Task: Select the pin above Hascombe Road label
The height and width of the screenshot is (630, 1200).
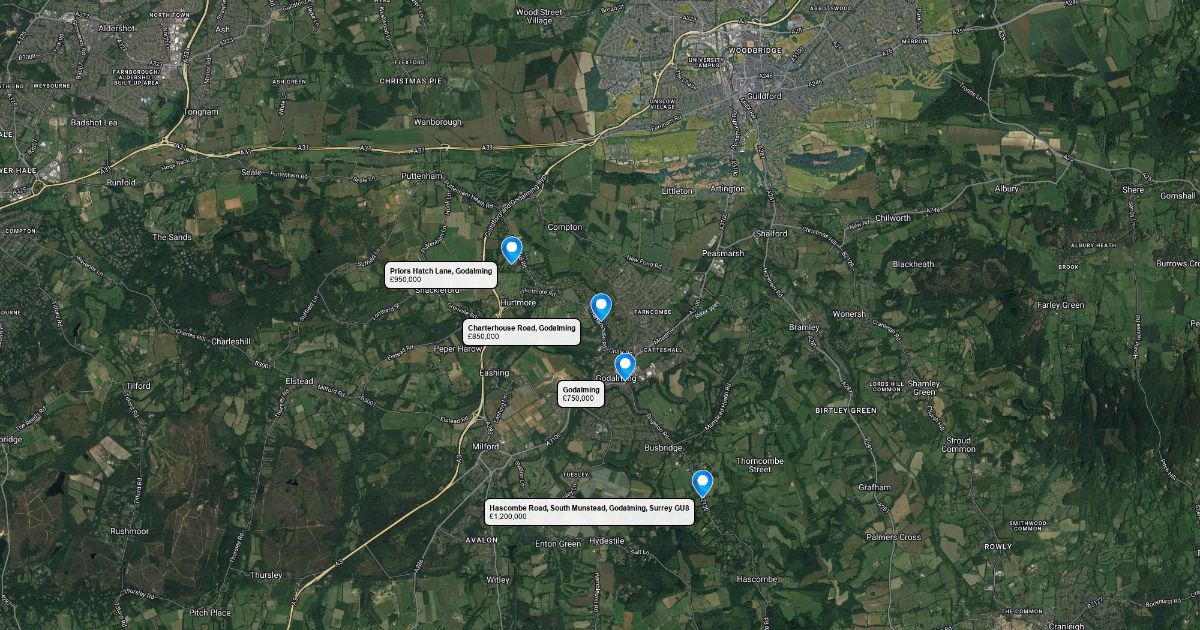Action: coord(702,484)
